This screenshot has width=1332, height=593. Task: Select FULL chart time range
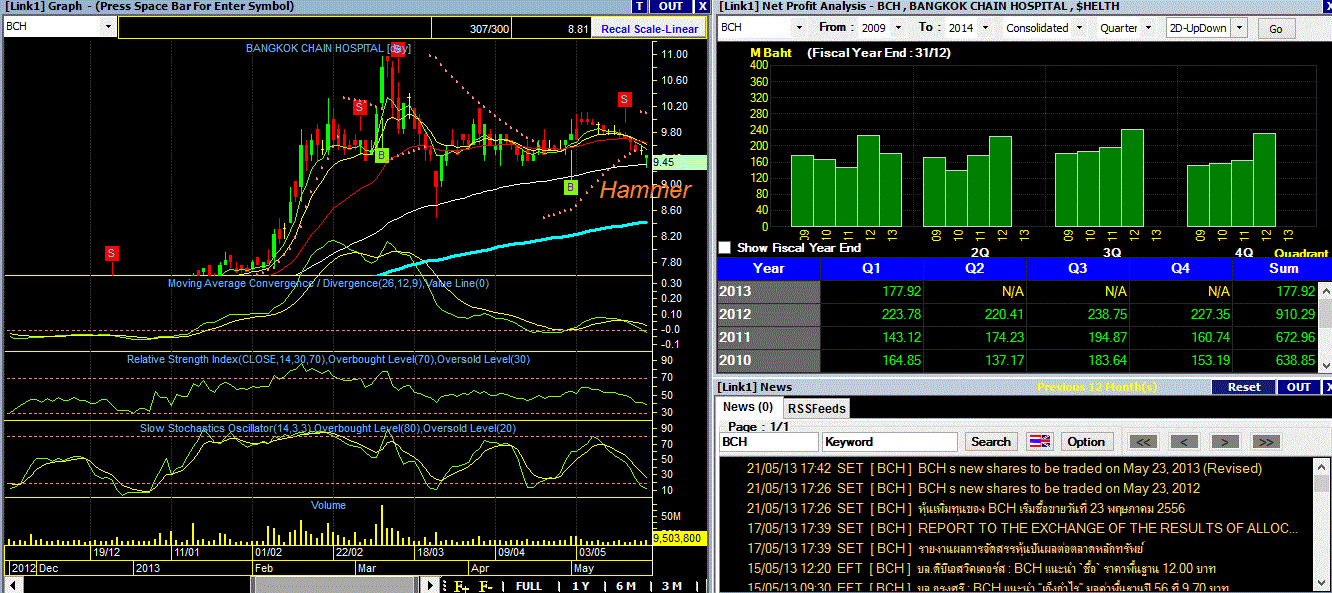(529, 586)
